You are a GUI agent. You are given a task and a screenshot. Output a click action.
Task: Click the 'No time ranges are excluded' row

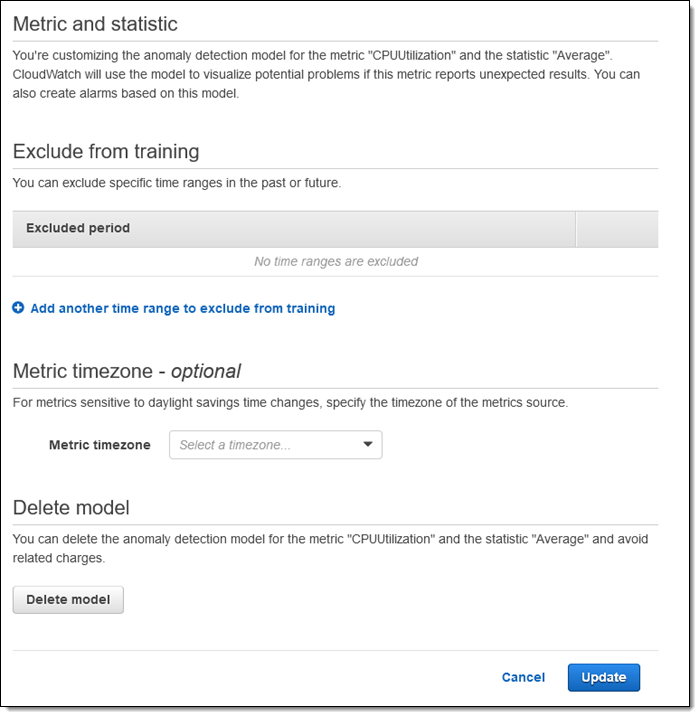(335, 262)
